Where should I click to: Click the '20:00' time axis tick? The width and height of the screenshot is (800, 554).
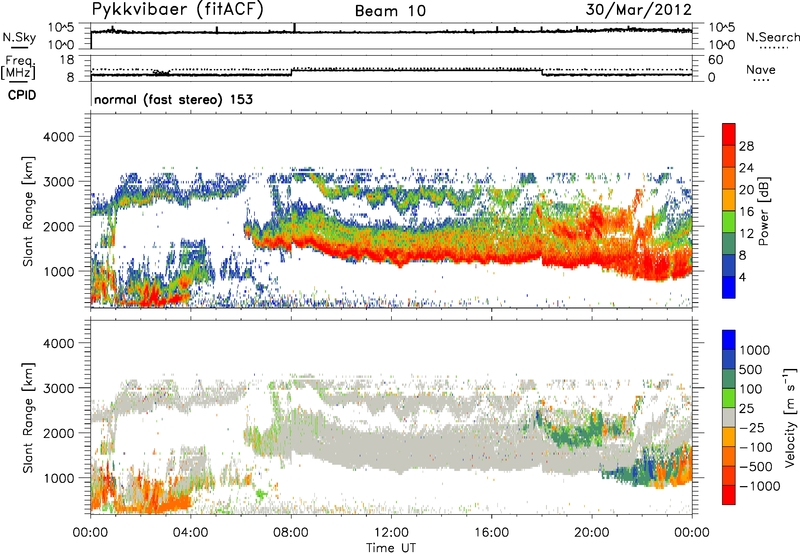pyautogui.click(x=592, y=533)
